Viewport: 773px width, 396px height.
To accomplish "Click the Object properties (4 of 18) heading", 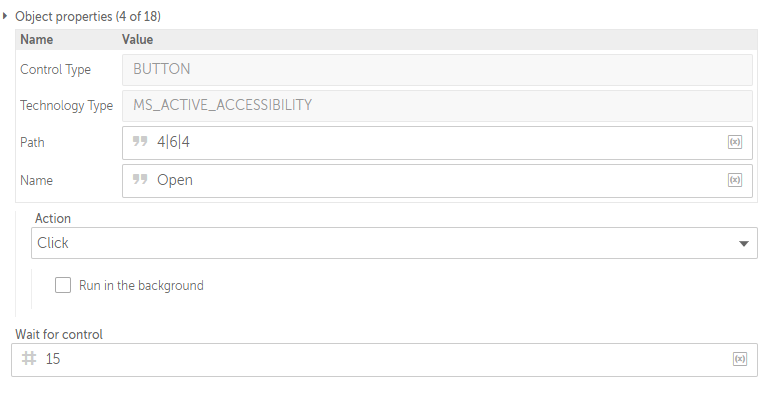I will [88, 16].
